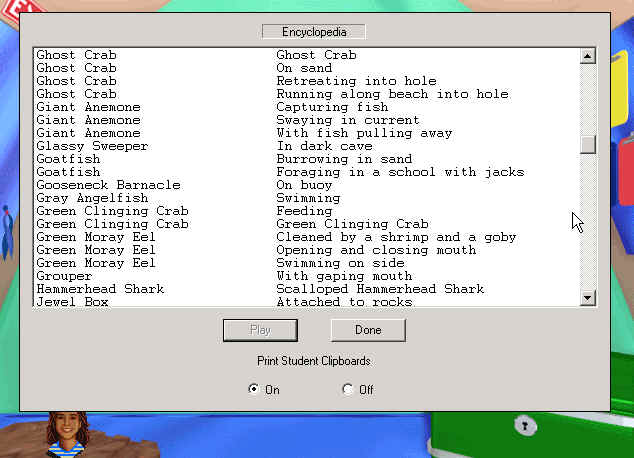Select the Gray Angelfish row
634x458 pixels.
pos(306,198)
